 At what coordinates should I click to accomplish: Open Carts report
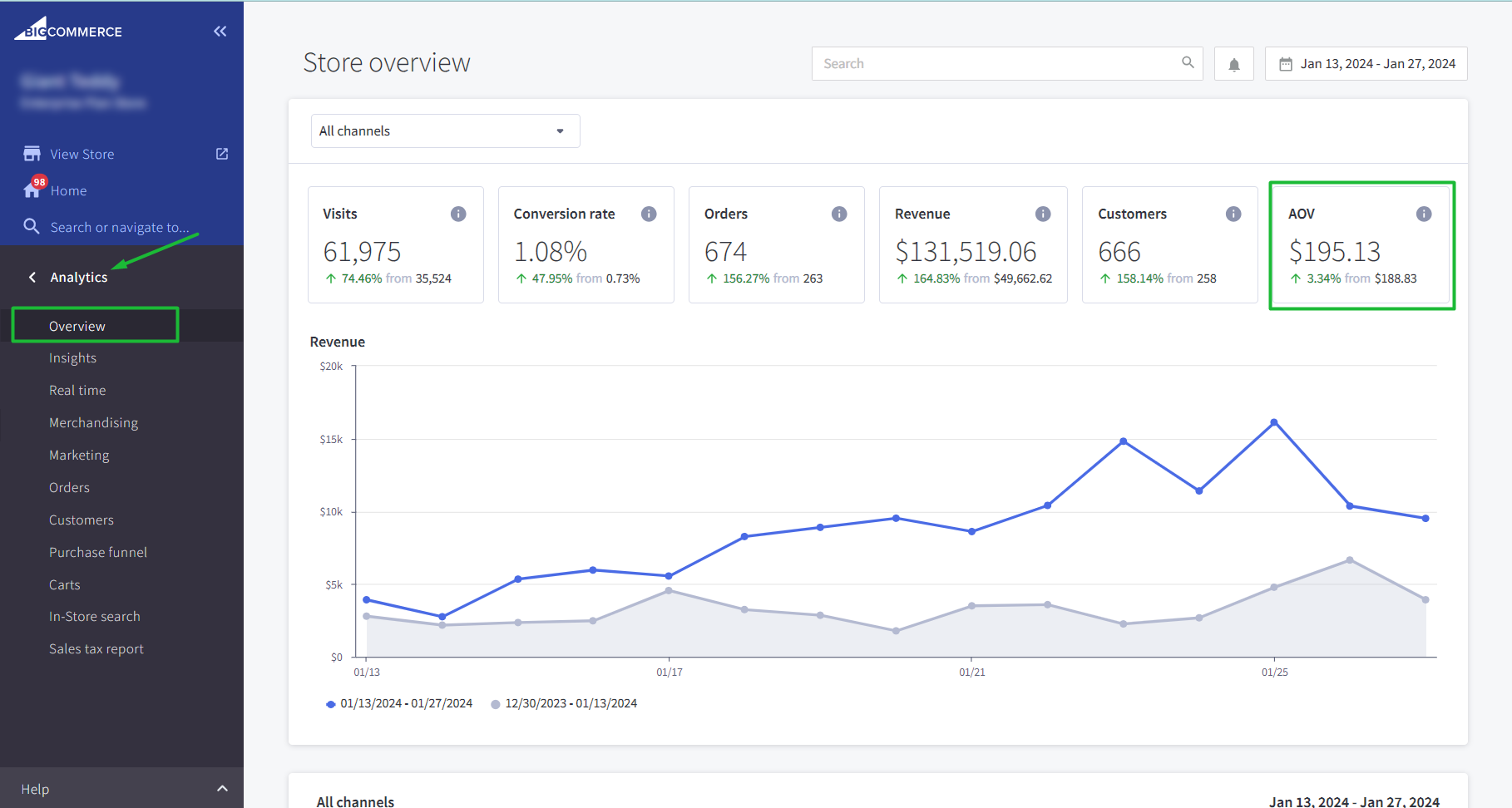coord(65,584)
